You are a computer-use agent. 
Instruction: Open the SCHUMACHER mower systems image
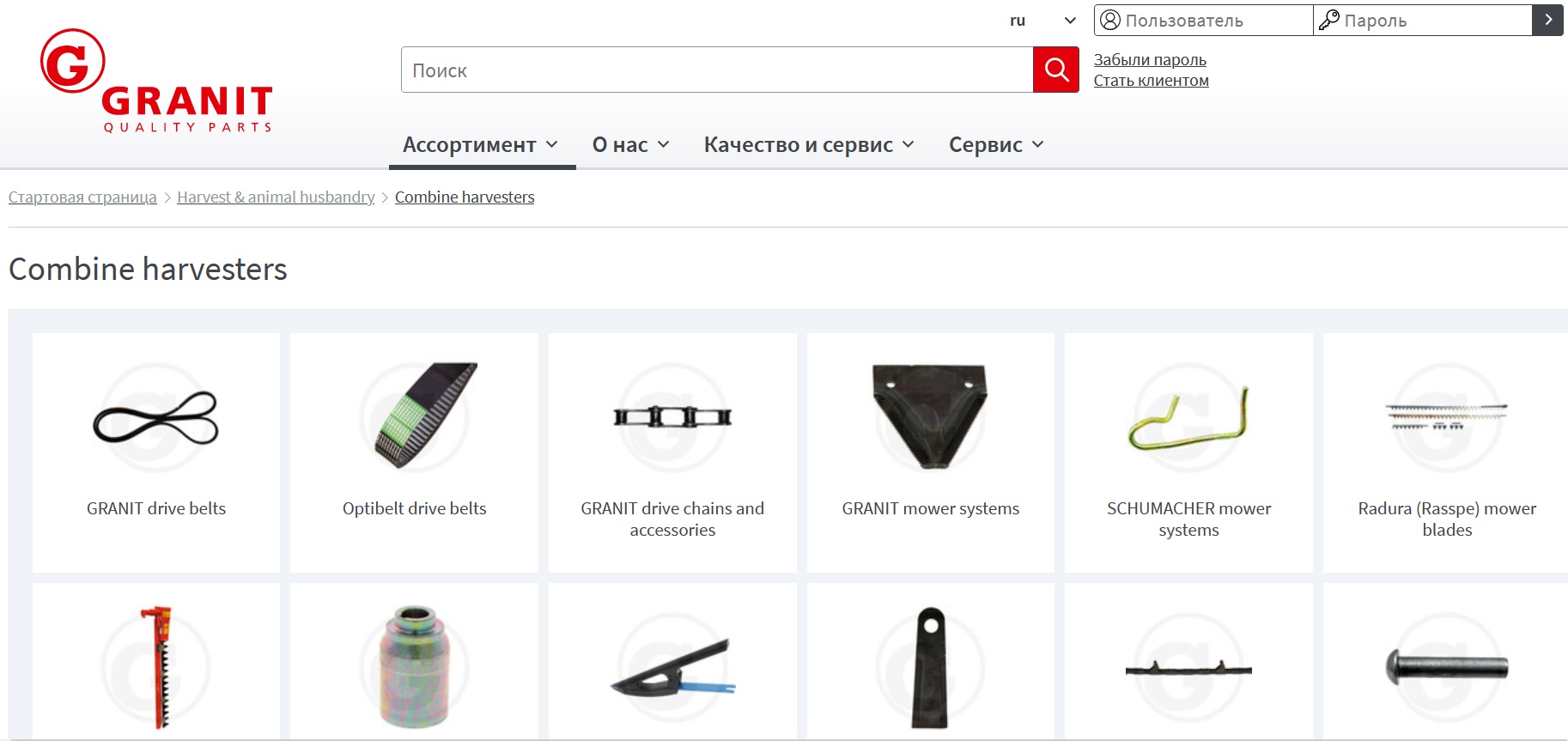[1188, 417]
